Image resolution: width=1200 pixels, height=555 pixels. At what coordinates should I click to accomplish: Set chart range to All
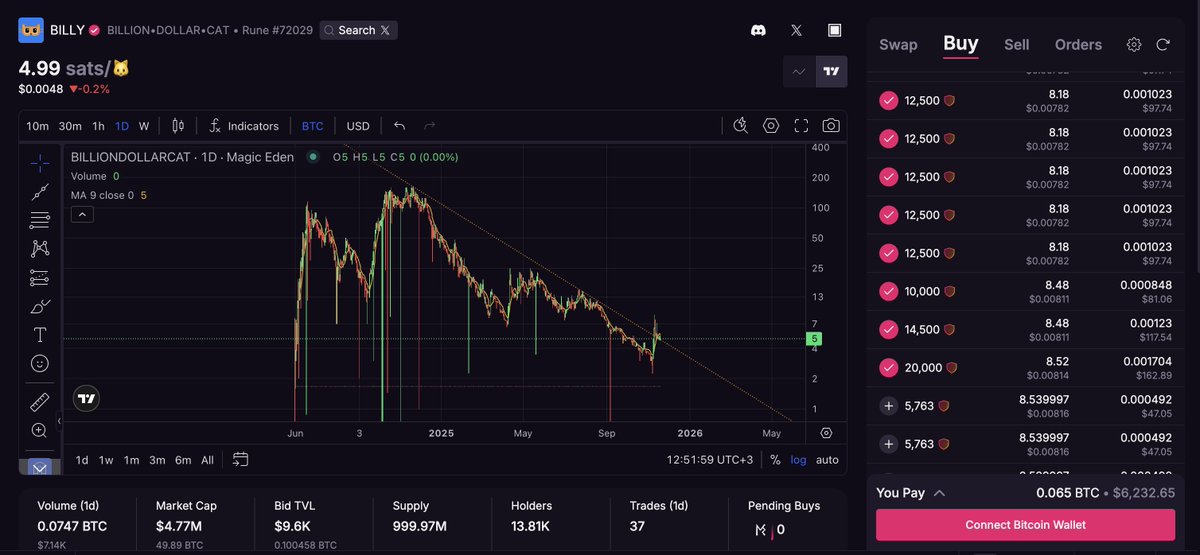click(x=207, y=460)
